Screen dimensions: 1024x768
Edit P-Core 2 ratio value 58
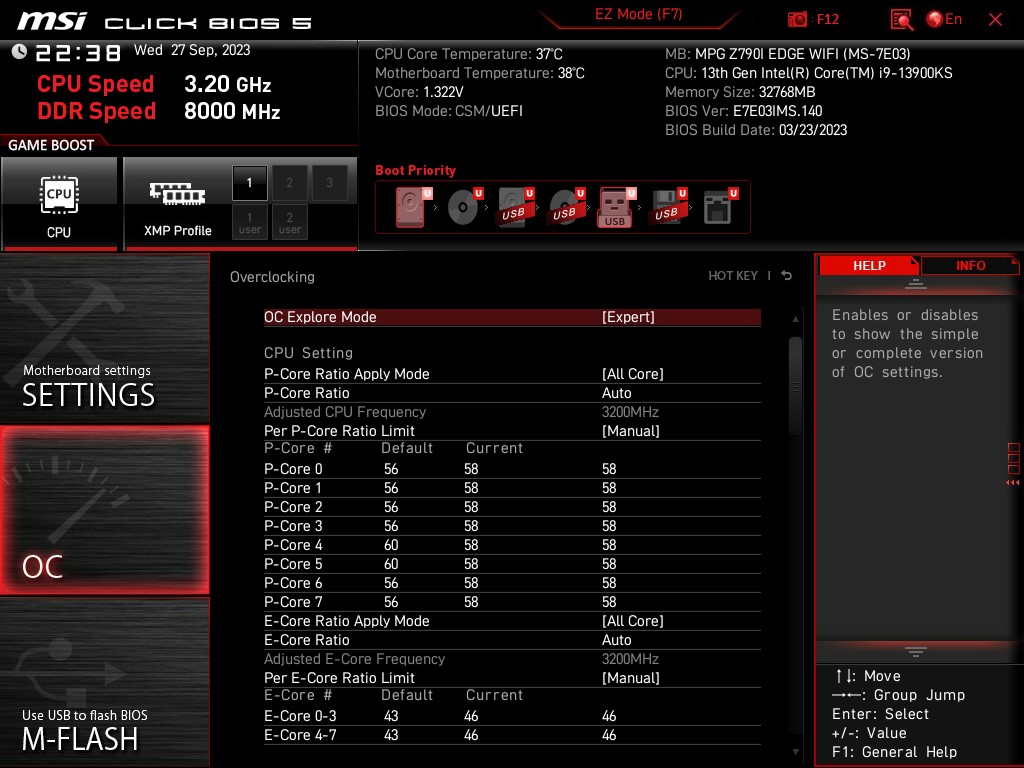[609, 507]
